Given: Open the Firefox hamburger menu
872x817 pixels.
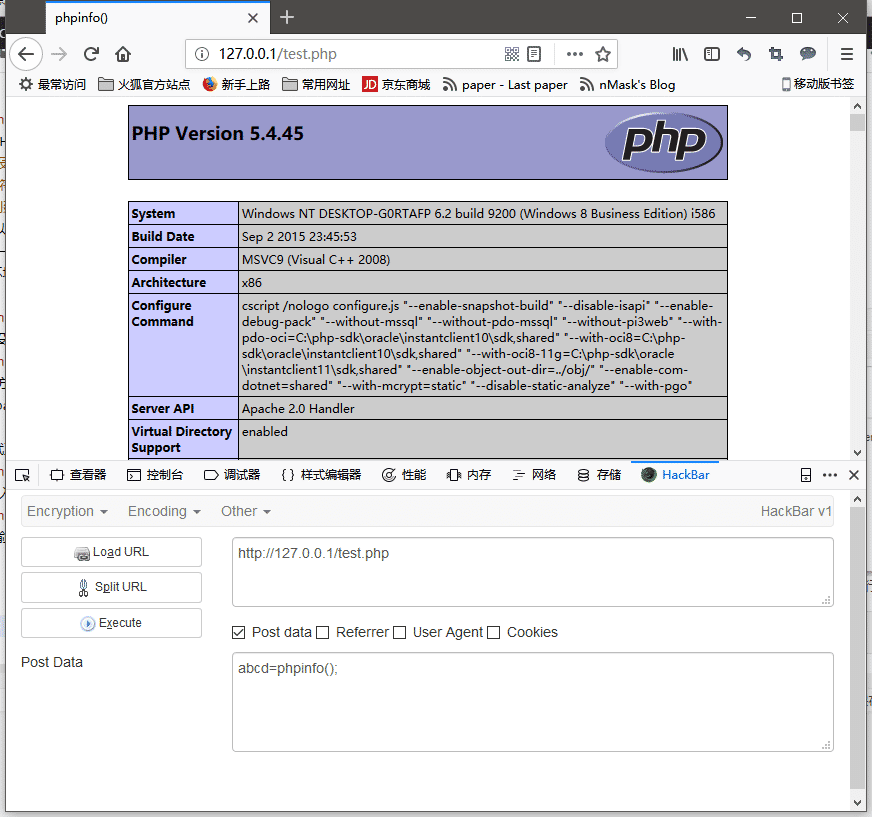Looking at the screenshot, I should (x=847, y=54).
